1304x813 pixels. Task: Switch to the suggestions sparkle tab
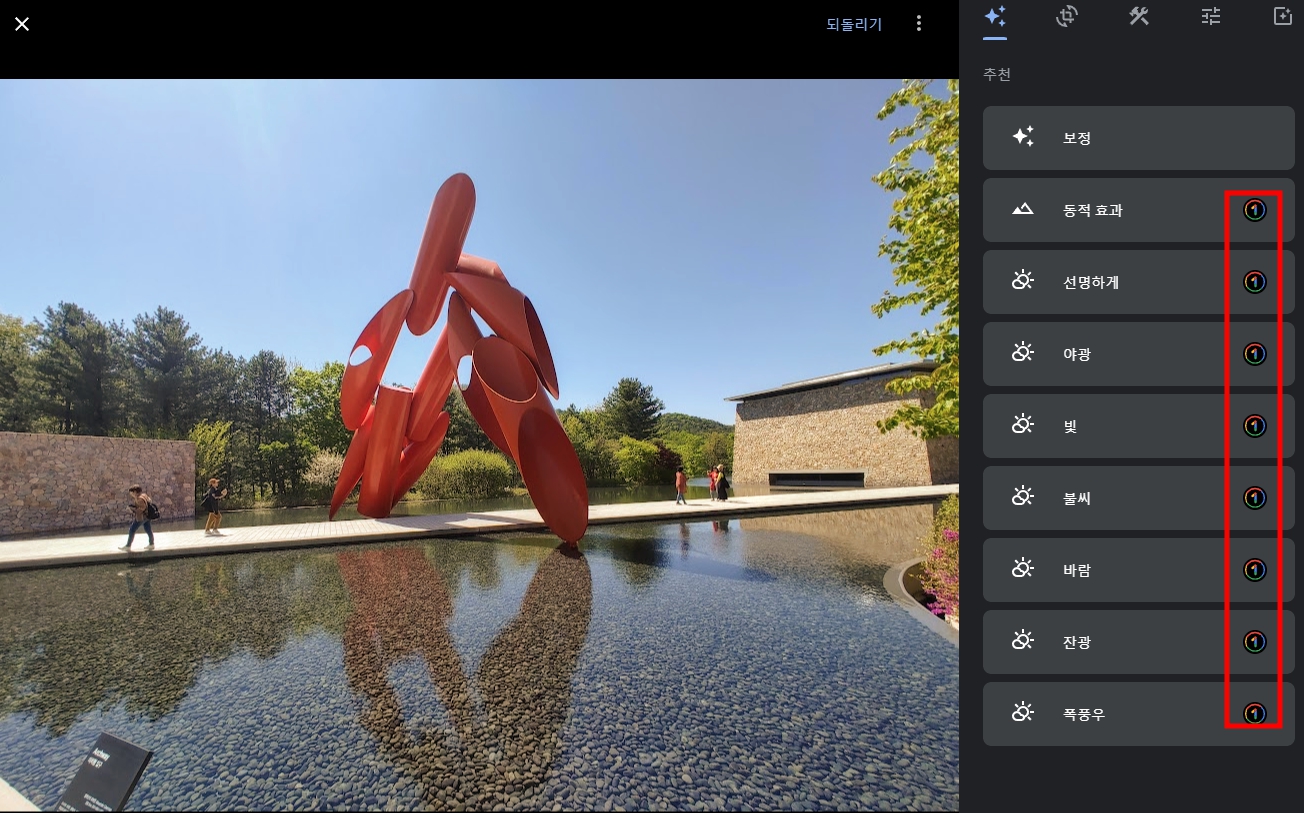(x=994, y=17)
